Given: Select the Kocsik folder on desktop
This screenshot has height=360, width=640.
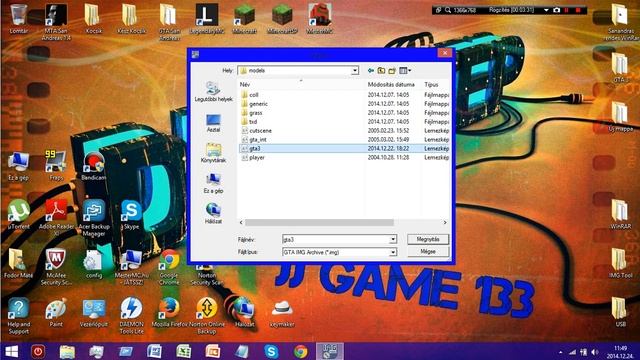Looking at the screenshot, I should click(x=93, y=18).
